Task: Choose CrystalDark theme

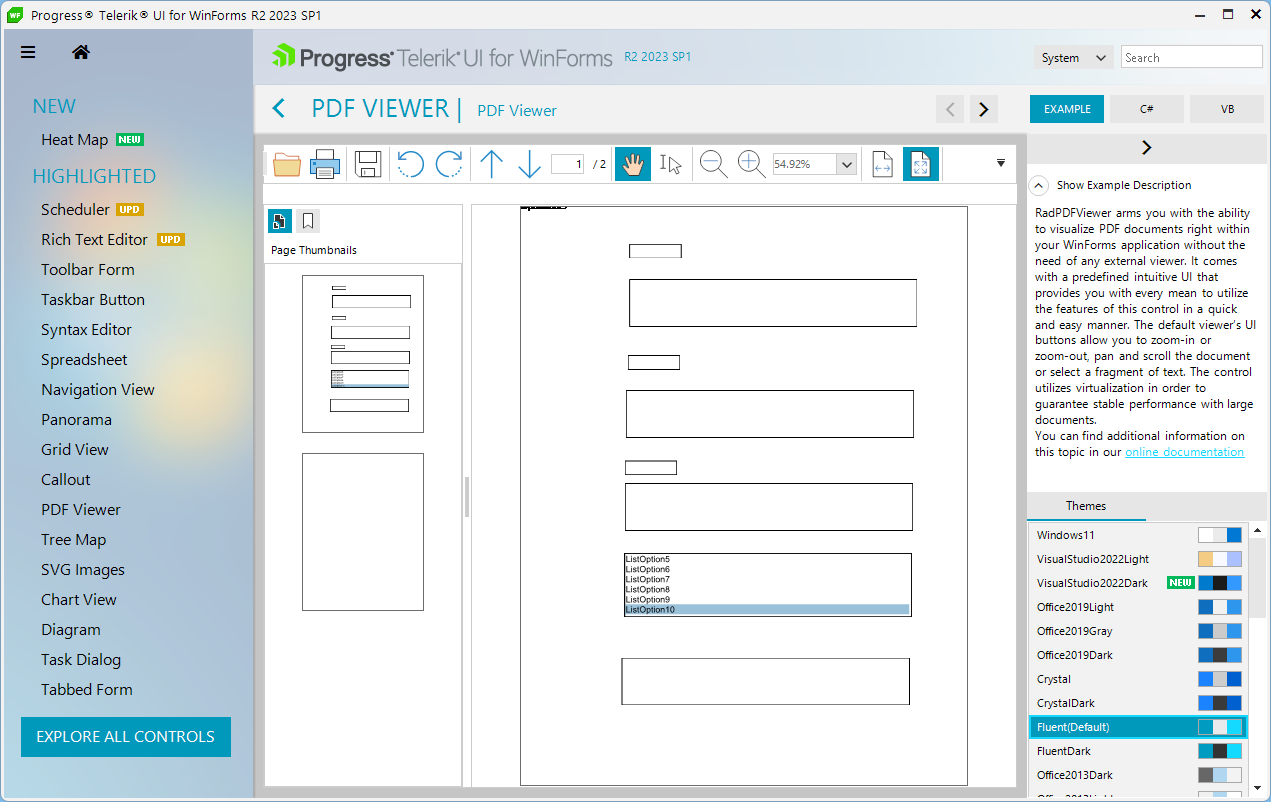Action: pyautogui.click(x=1139, y=703)
